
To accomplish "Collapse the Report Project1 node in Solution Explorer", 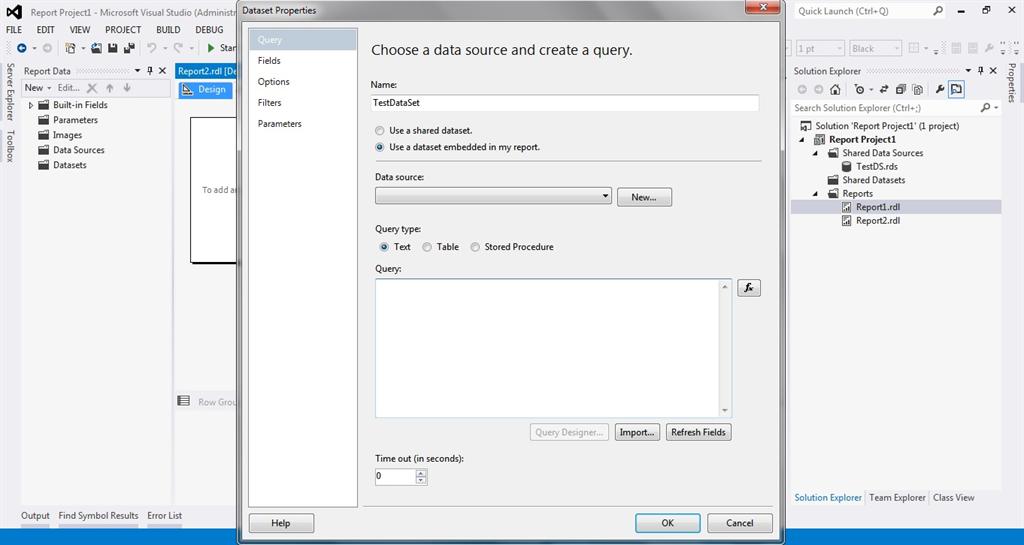I will pos(802,140).
